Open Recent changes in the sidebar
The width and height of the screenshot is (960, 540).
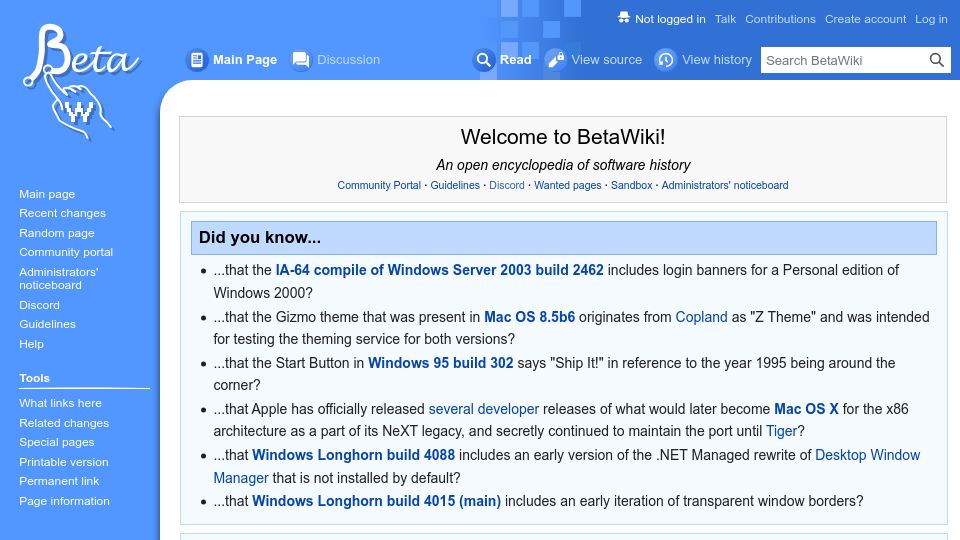pos(62,213)
